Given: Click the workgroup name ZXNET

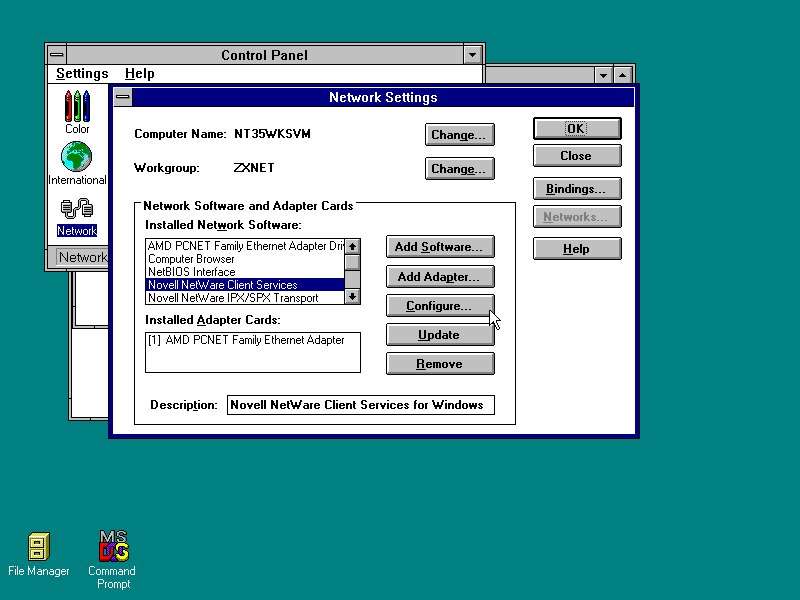Looking at the screenshot, I should (254, 168).
